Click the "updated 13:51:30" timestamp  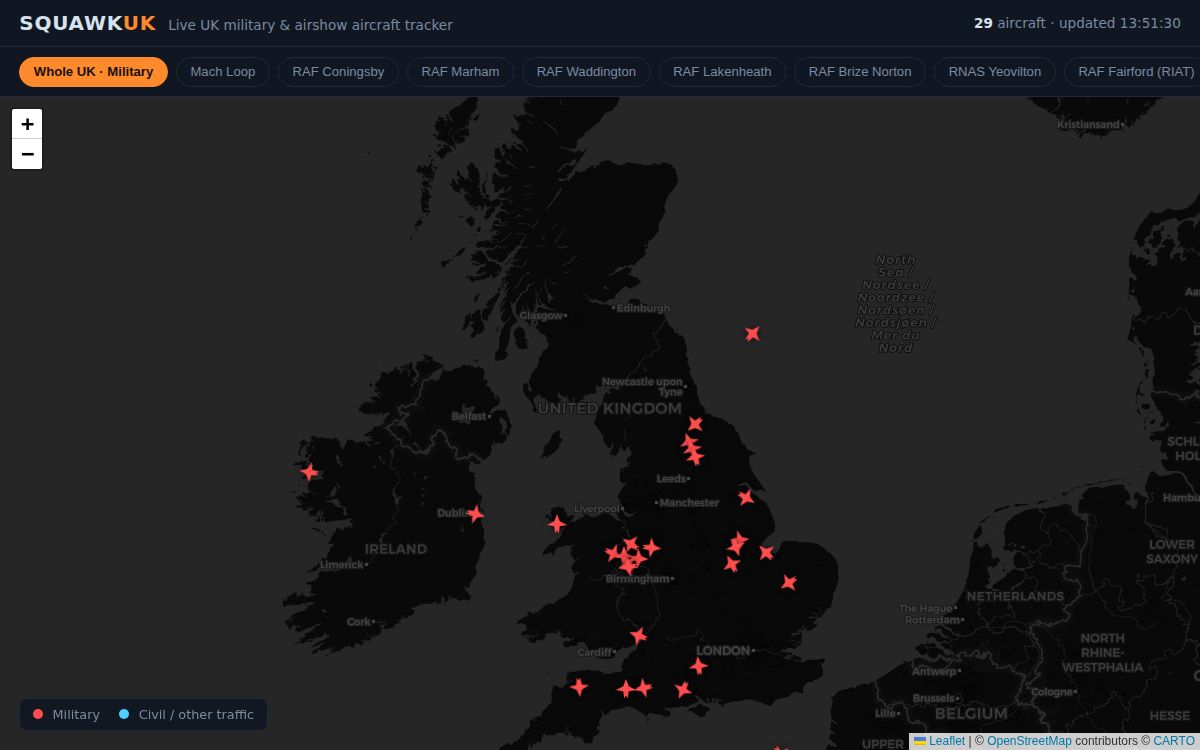1120,23
